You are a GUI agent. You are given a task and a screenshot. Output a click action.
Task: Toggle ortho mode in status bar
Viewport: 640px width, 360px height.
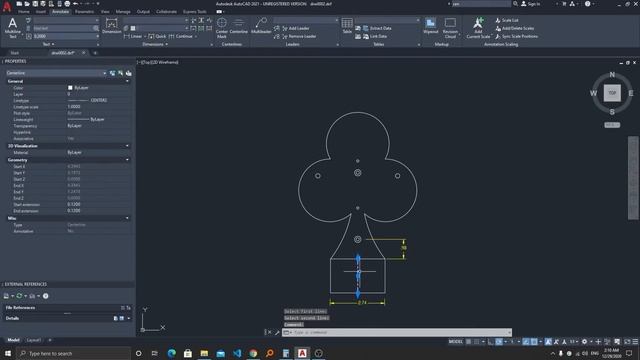pyautogui.click(x=491, y=342)
